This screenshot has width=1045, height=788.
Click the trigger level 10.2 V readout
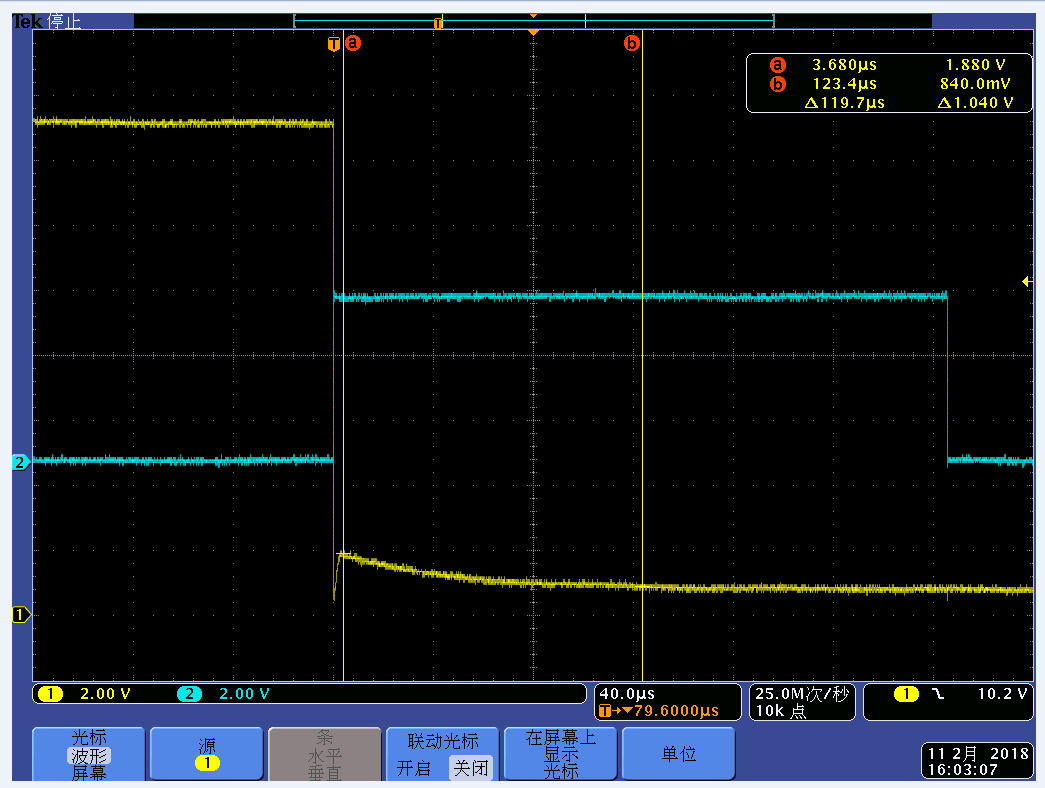(1003, 694)
